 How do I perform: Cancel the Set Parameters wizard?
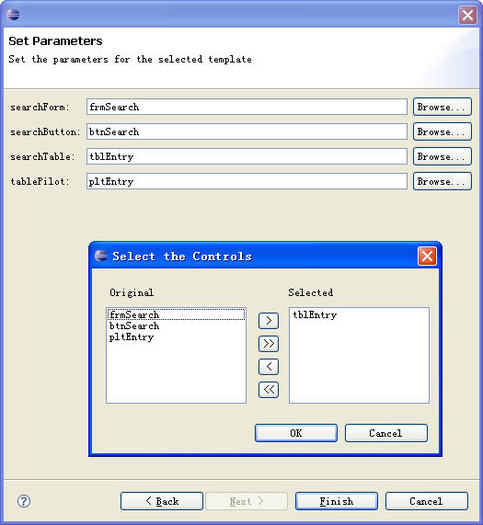(x=426, y=501)
